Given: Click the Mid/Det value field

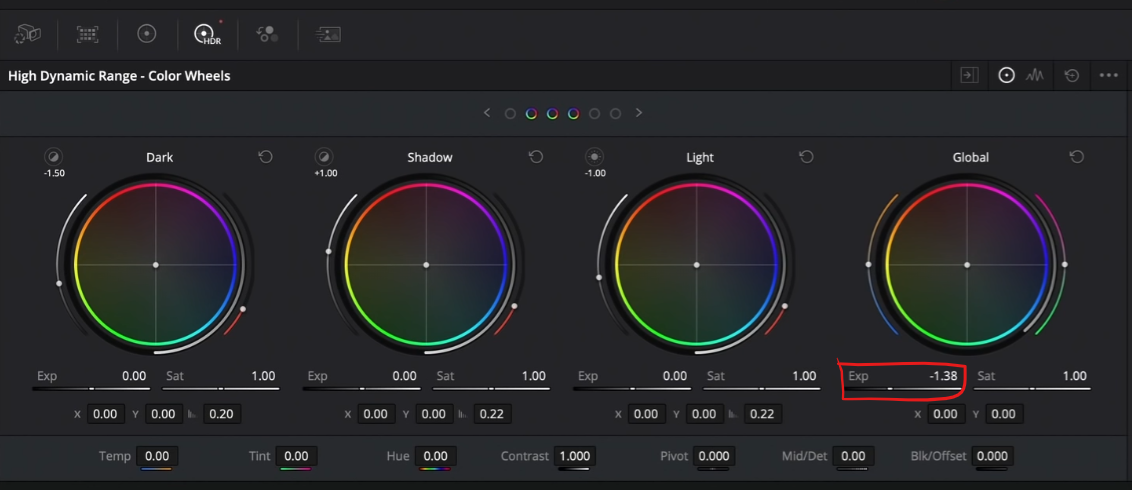Looking at the screenshot, I should click(x=853, y=456).
